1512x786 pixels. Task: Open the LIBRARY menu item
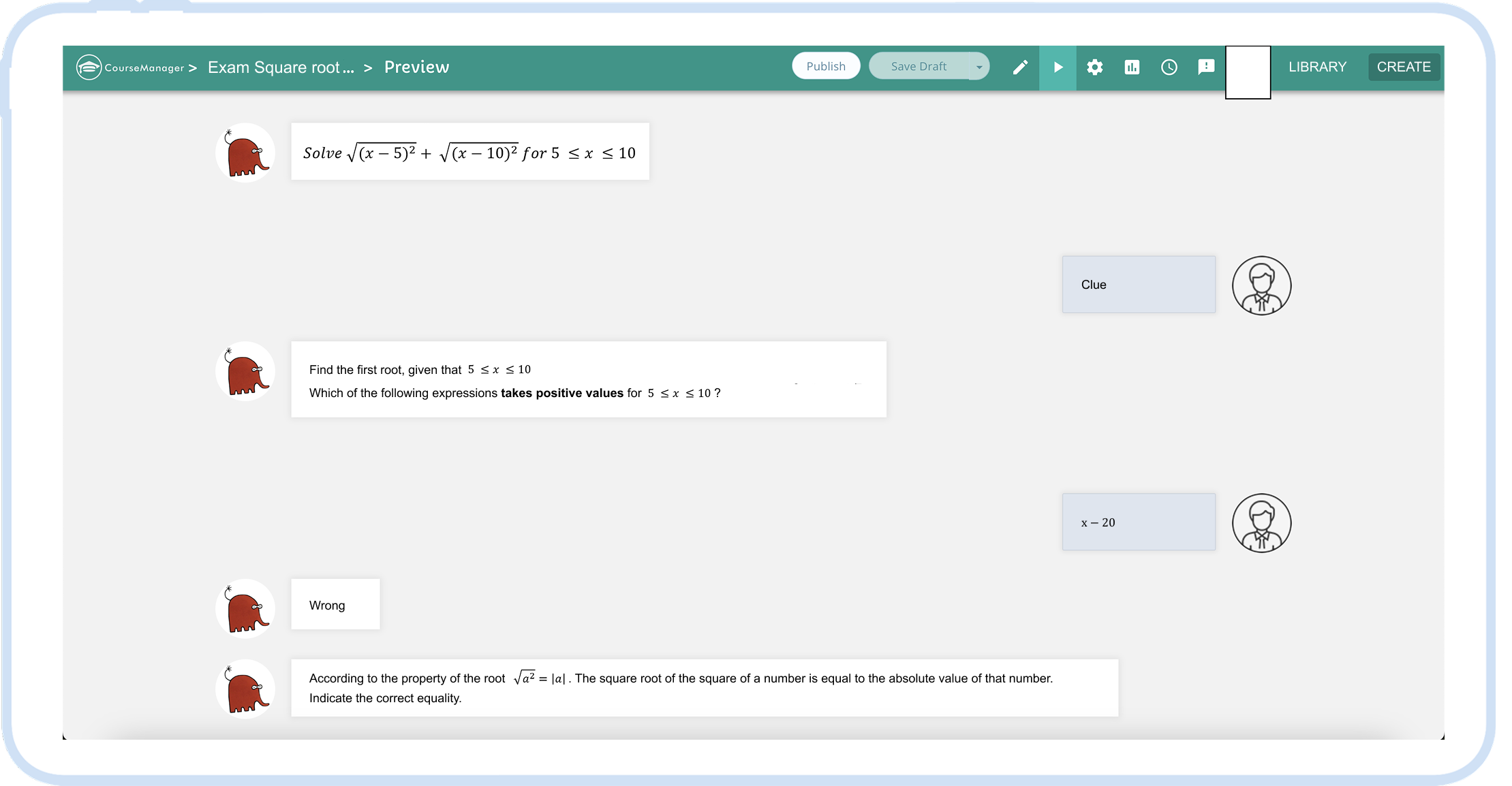pyautogui.click(x=1316, y=67)
